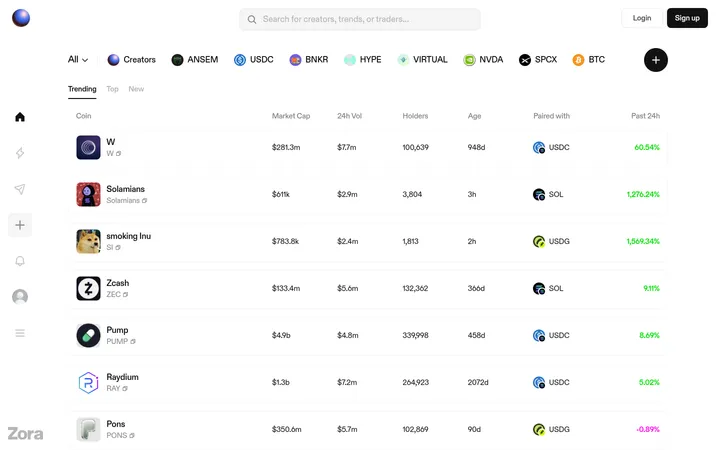Filter by VIRTUAL chip
720x450 pixels.
click(x=422, y=60)
